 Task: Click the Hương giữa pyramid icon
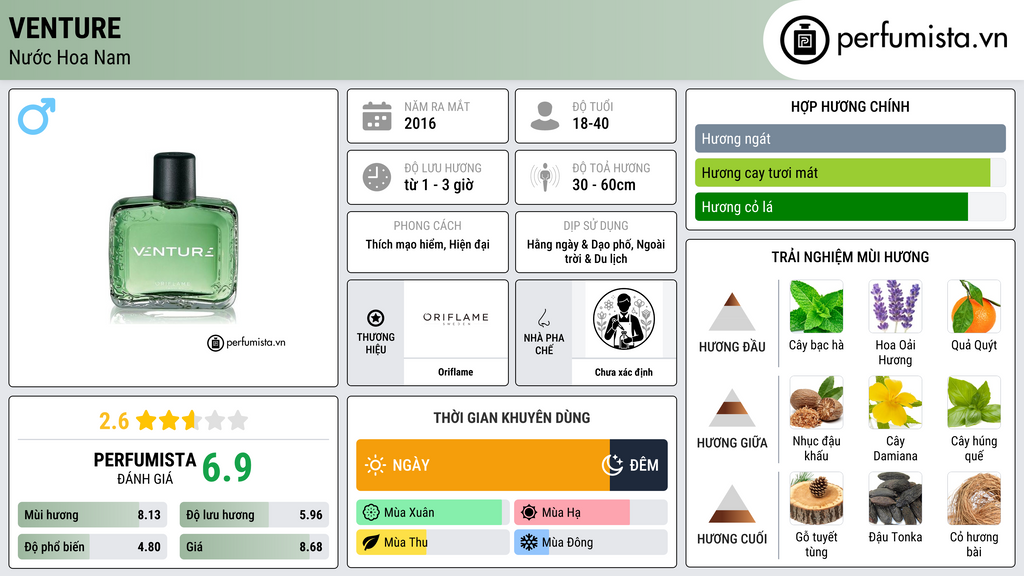click(x=732, y=408)
